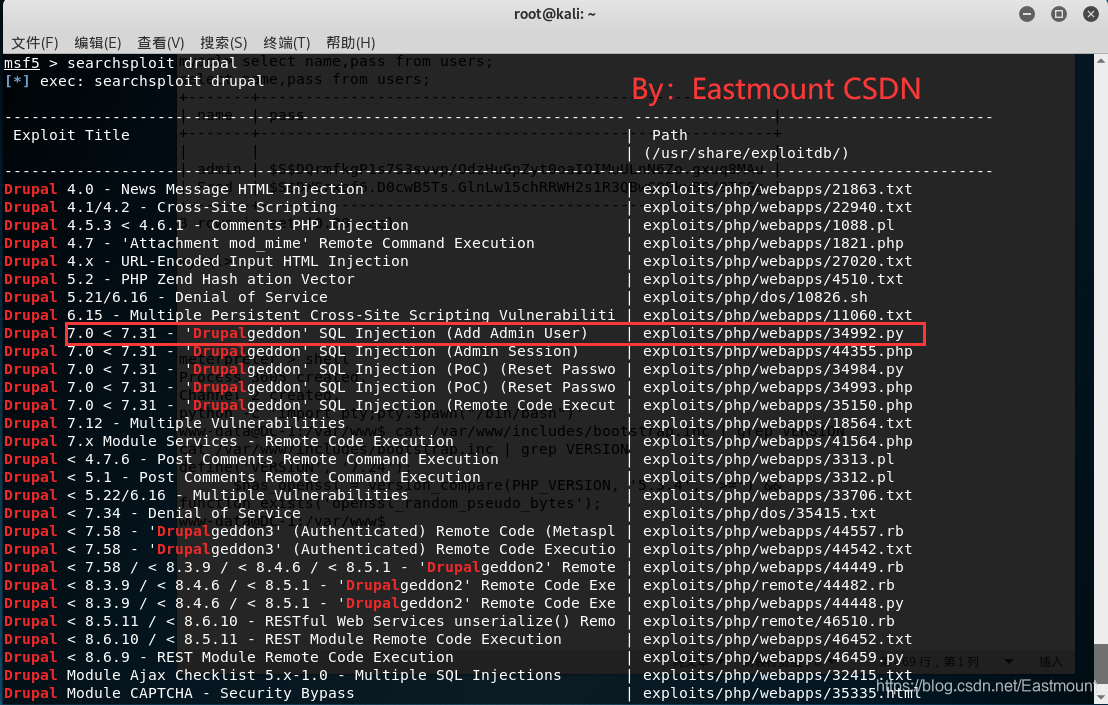Click 'Module CAPTCHA - Security Bypass' row

(179, 694)
